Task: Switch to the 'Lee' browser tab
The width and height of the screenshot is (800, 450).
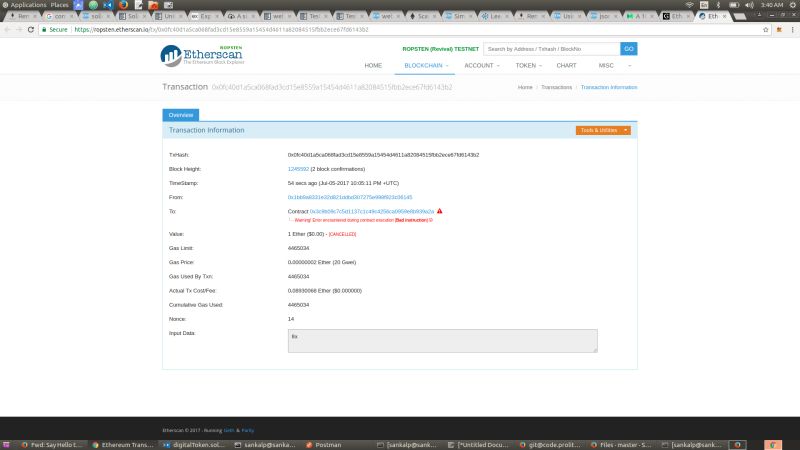Action: (495, 16)
